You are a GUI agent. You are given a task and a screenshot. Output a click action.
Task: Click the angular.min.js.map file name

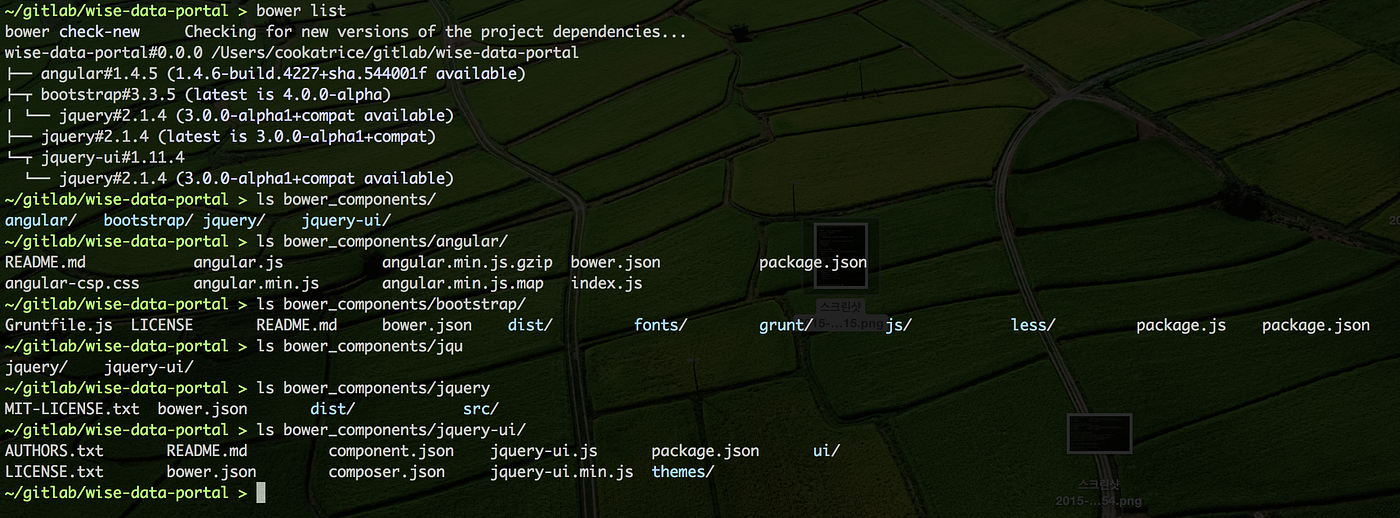(462, 284)
